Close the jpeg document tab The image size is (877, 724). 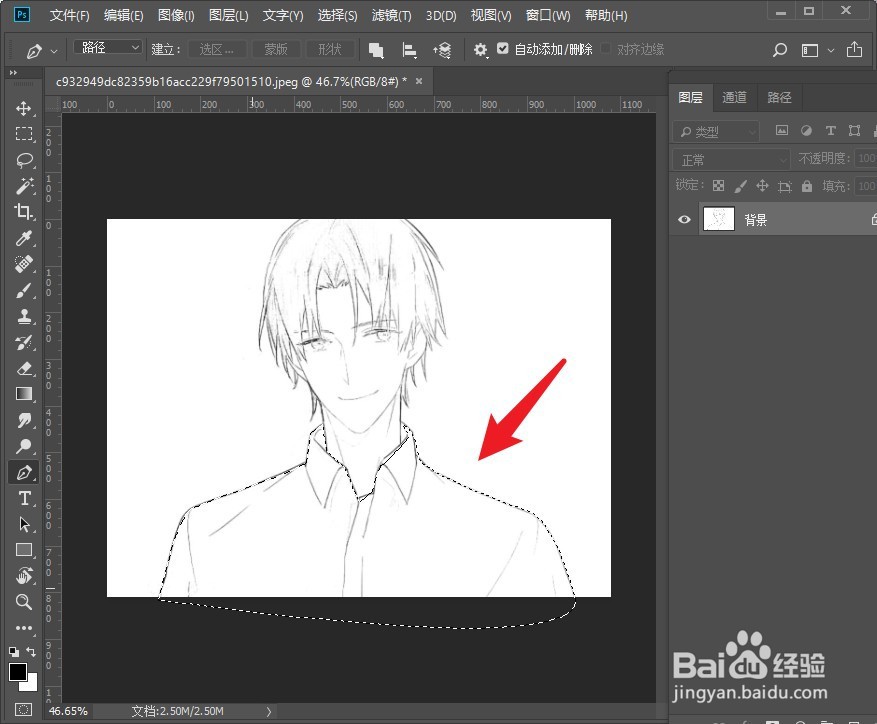pos(419,81)
